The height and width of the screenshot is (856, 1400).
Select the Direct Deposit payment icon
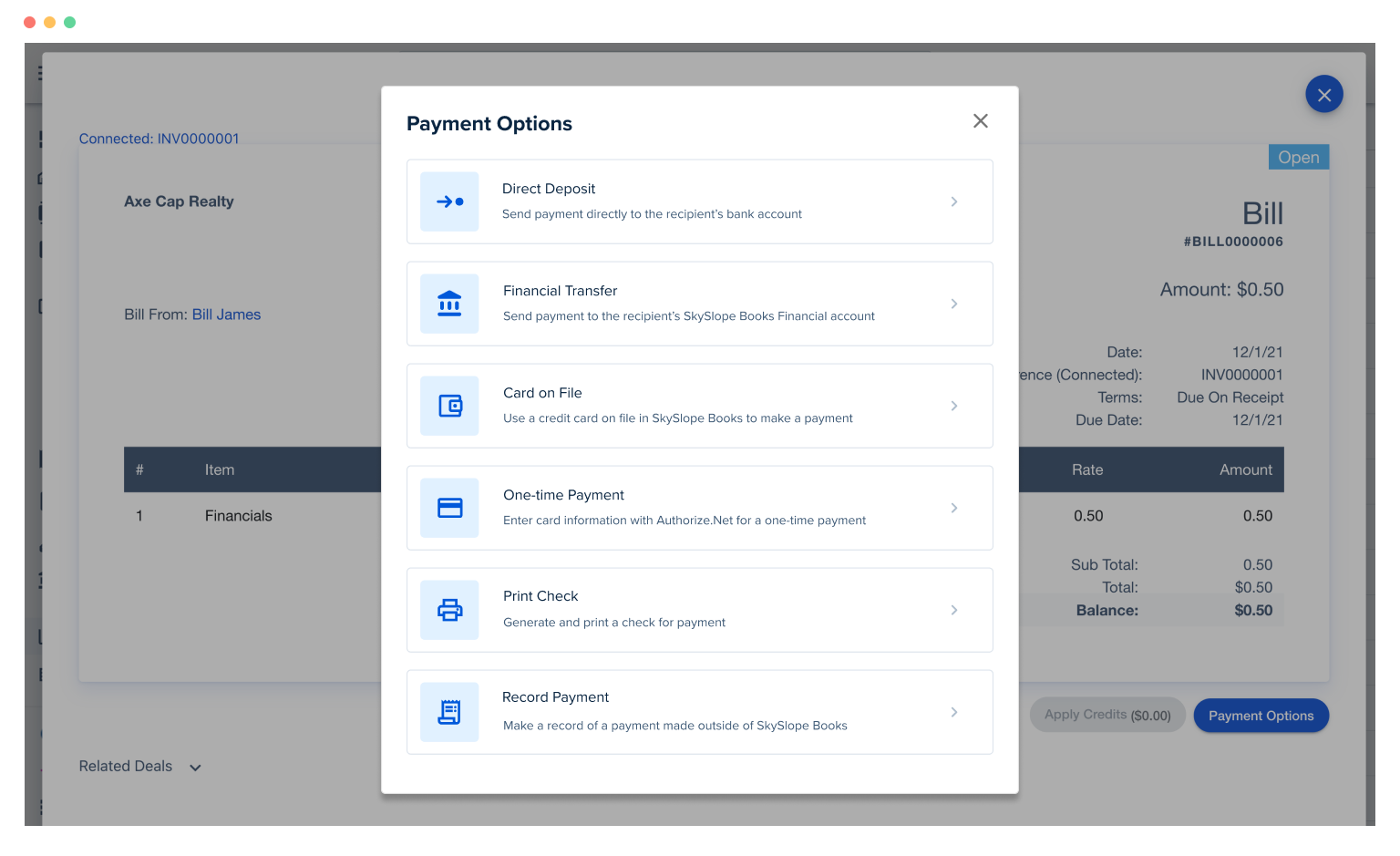(449, 201)
